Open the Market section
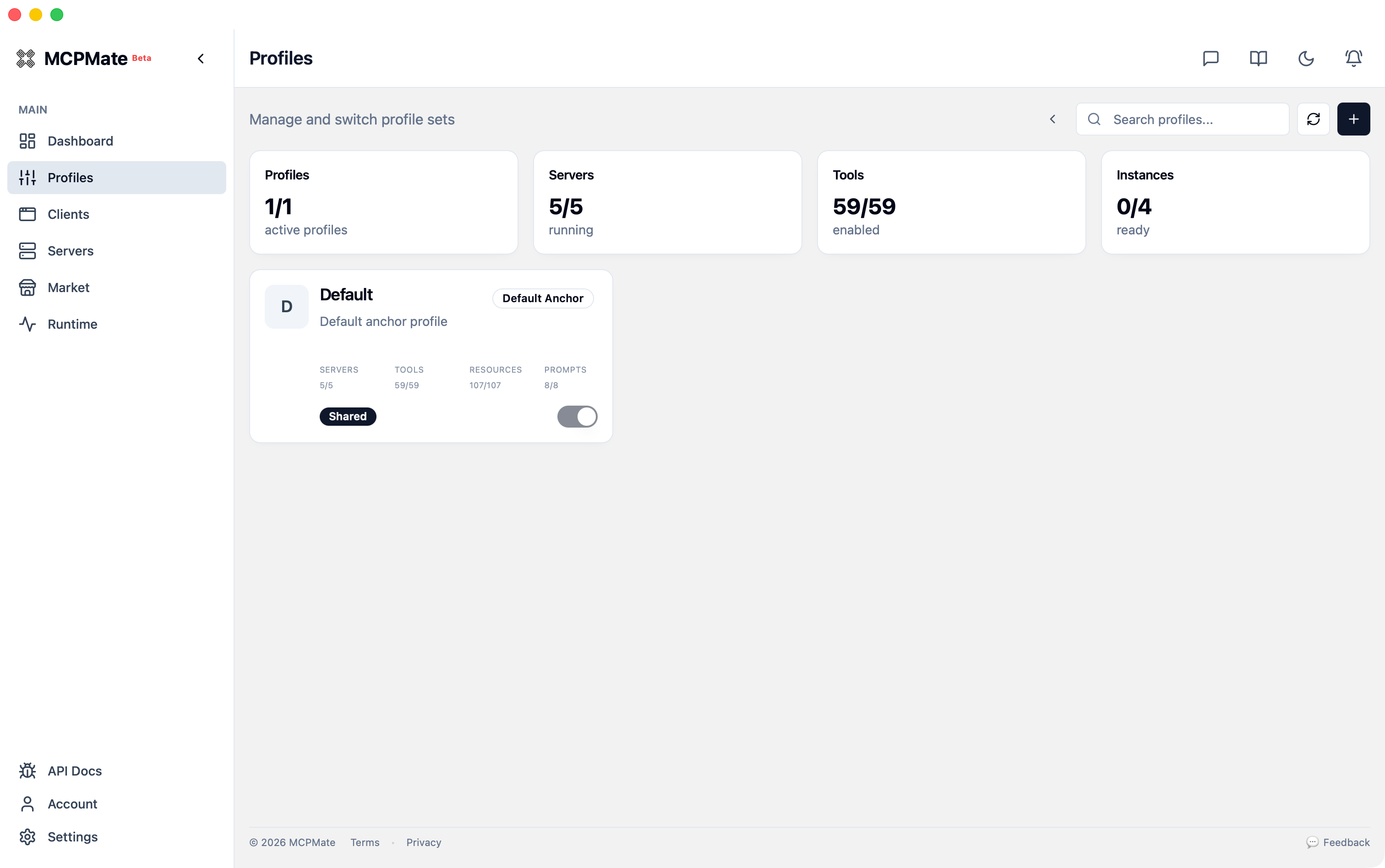1385x868 pixels. pyautogui.click(x=68, y=288)
